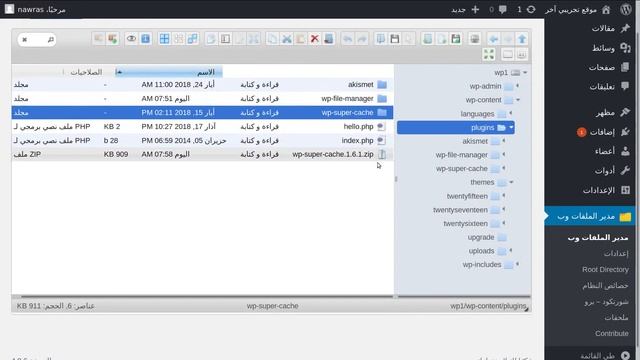Open Root Directory submenu link
The height and width of the screenshot is (360, 640).
click(605, 269)
